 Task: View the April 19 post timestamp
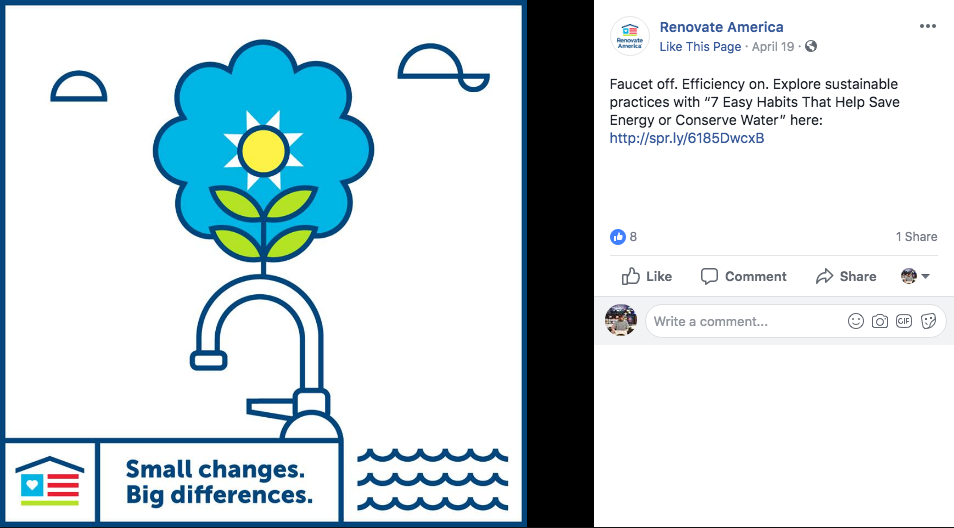click(773, 46)
